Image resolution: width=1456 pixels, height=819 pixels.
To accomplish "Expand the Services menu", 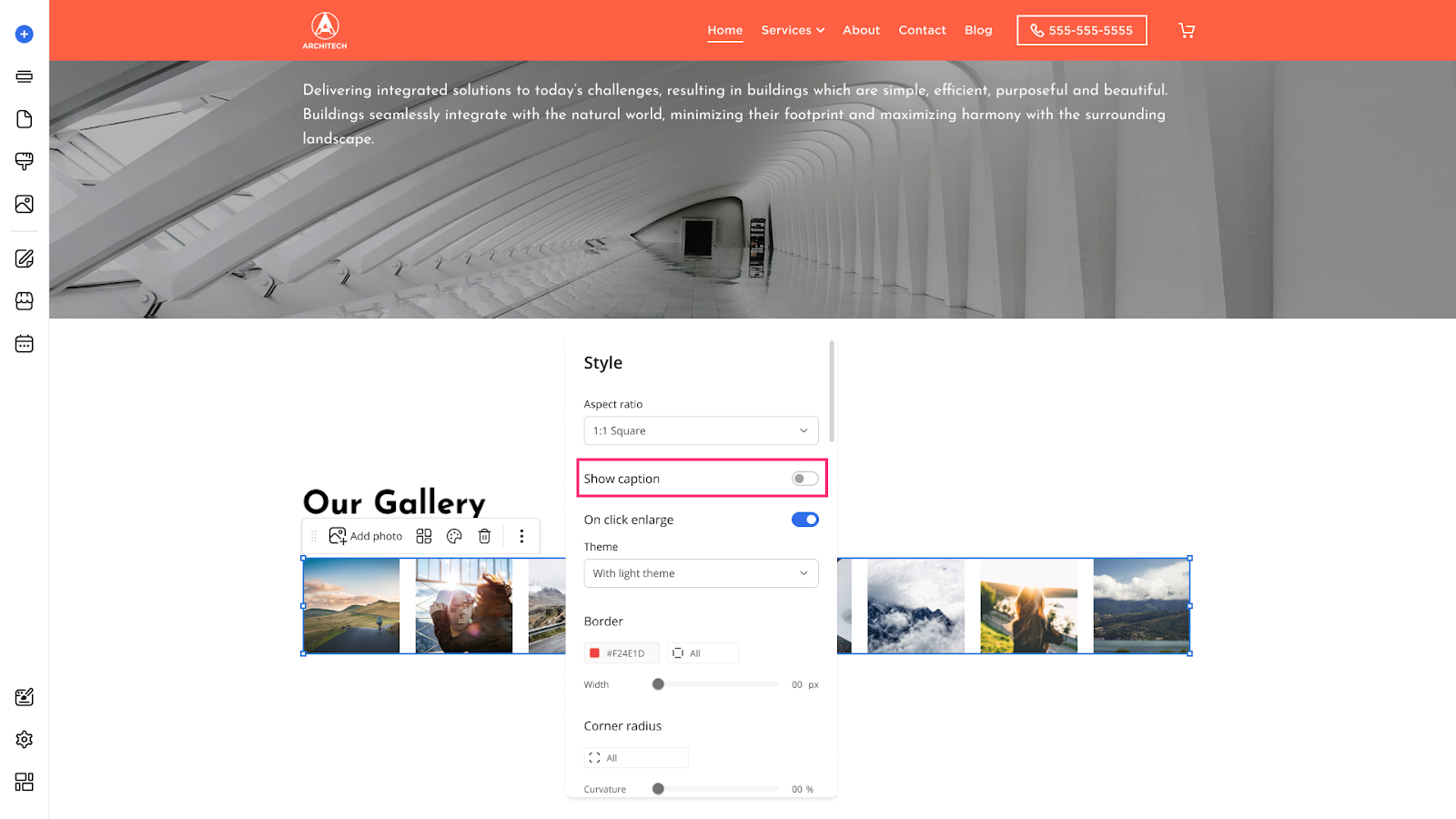I will [793, 30].
